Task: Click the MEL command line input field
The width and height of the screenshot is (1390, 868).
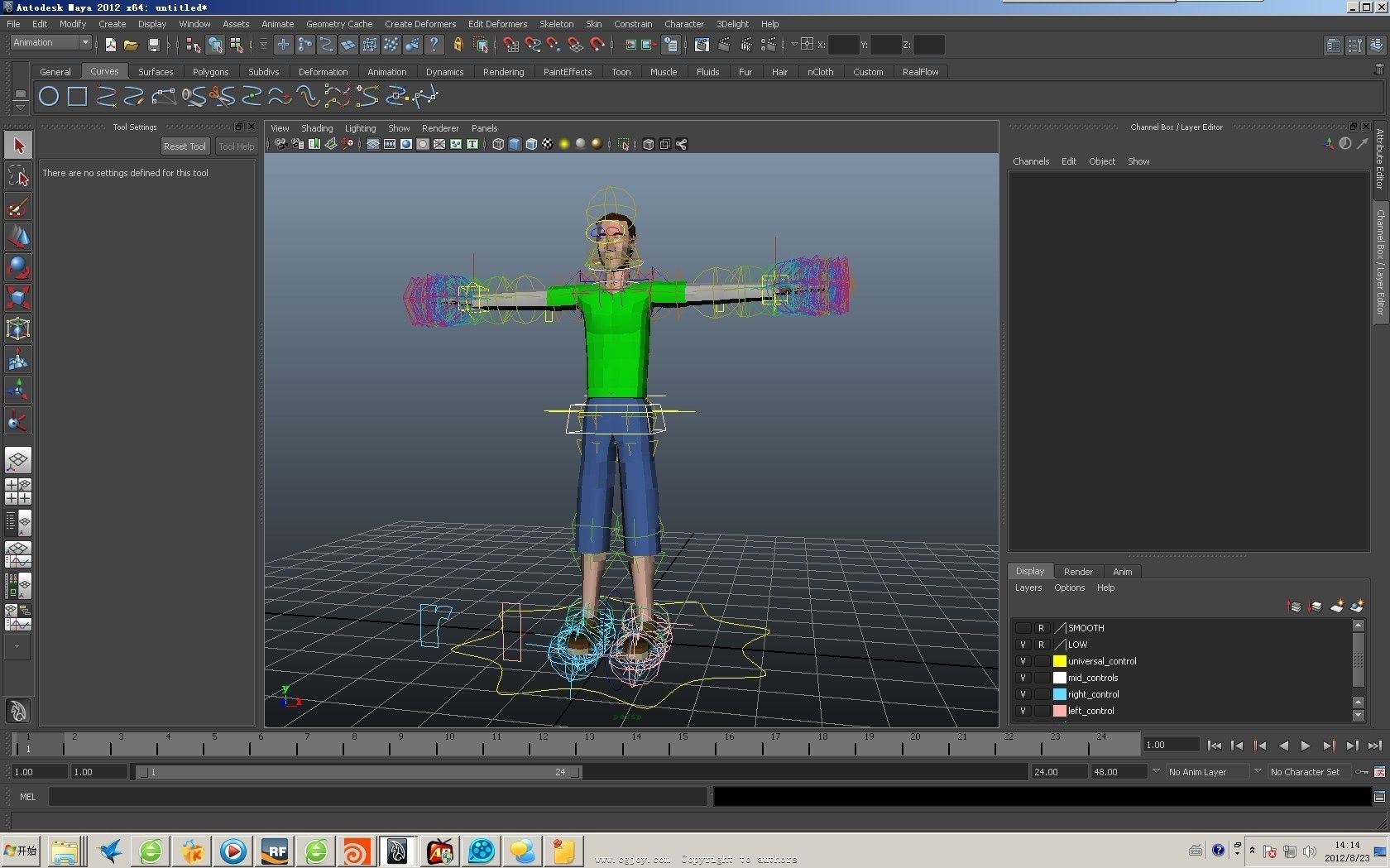Action: click(x=378, y=797)
